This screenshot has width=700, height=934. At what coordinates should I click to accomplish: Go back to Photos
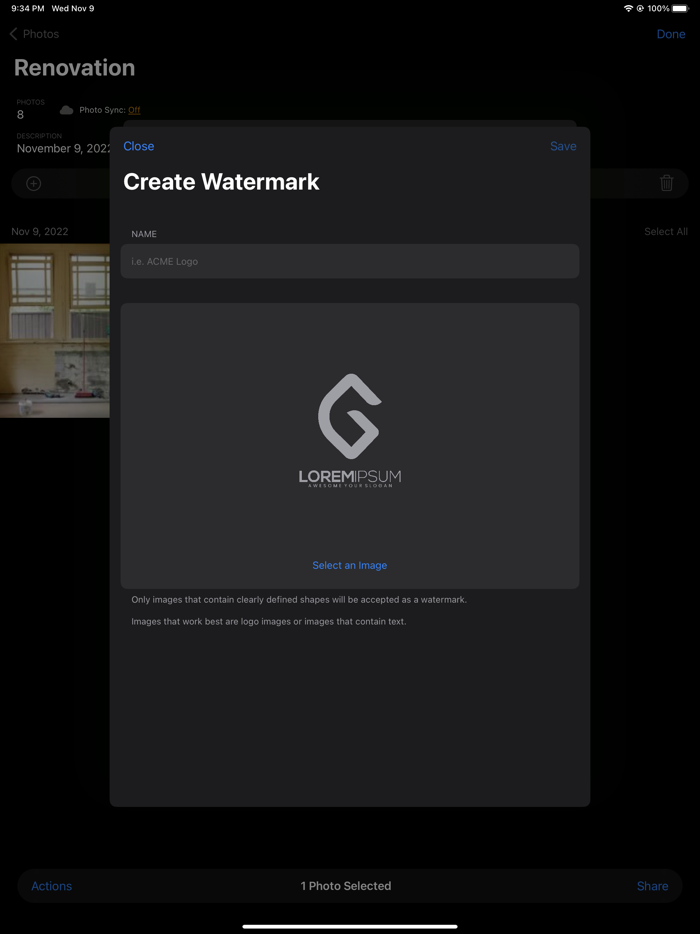pos(34,34)
